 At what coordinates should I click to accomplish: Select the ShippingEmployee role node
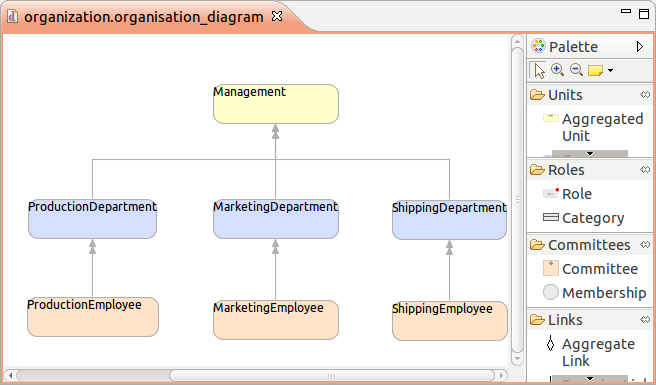coord(450,321)
